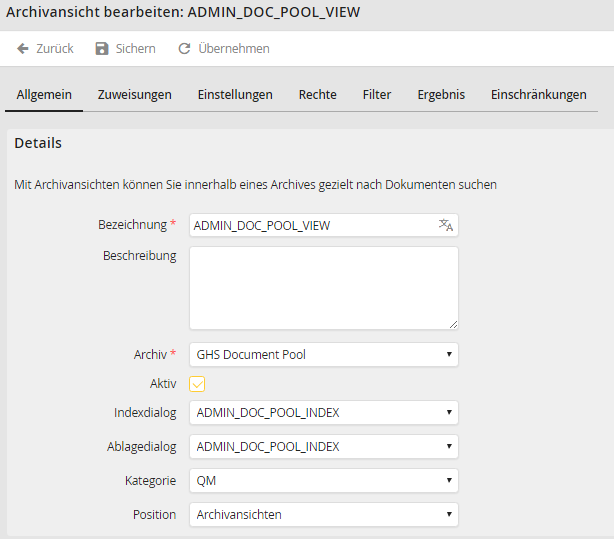Show the Ergebnis tab
This screenshot has height=539, width=614.
[x=441, y=95]
